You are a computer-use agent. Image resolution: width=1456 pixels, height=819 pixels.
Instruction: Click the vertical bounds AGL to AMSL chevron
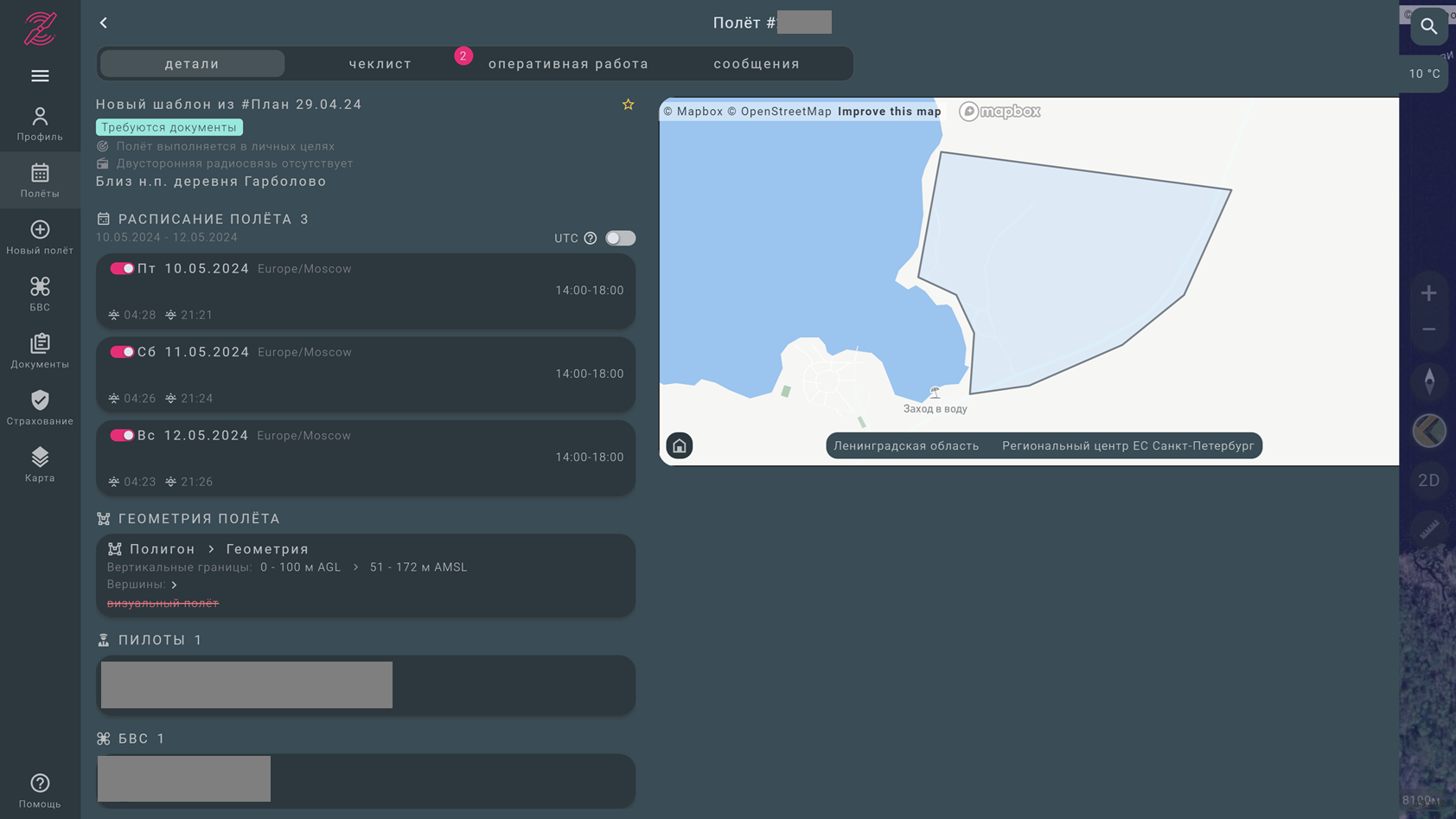[355, 567]
